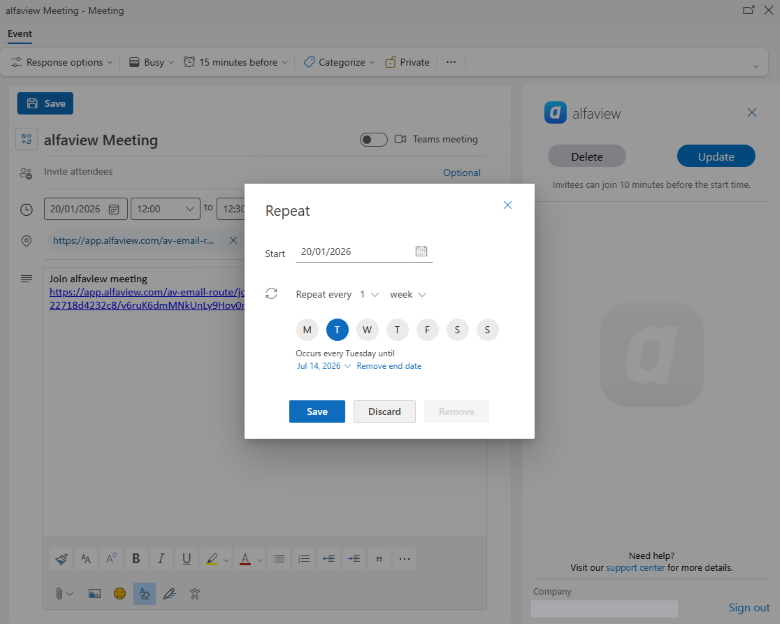Screen dimensions: 780x624
Task: Increase the paragraph indent
Action: tap(354, 559)
